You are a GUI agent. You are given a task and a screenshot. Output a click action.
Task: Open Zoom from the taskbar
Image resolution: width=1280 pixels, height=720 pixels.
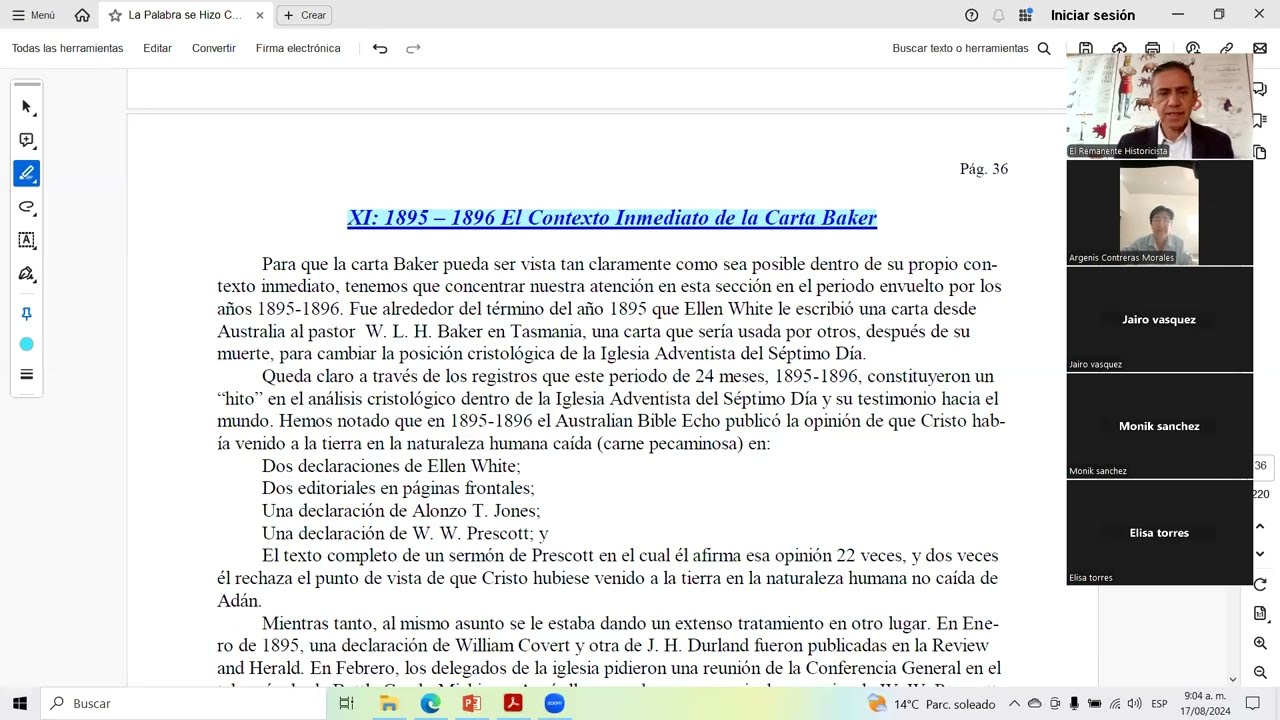554,703
